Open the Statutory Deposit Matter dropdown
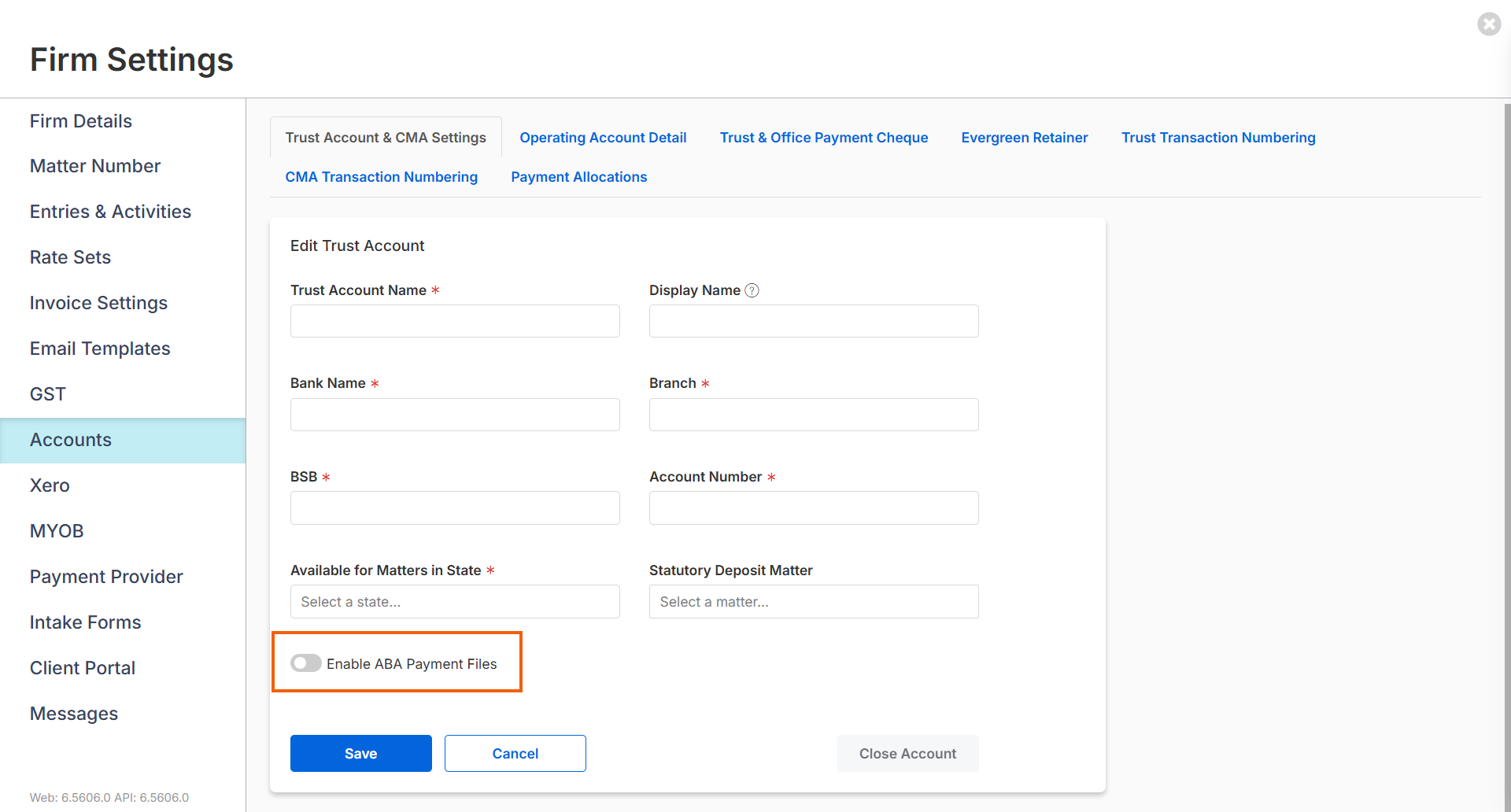This screenshot has height=812, width=1511. [814, 601]
